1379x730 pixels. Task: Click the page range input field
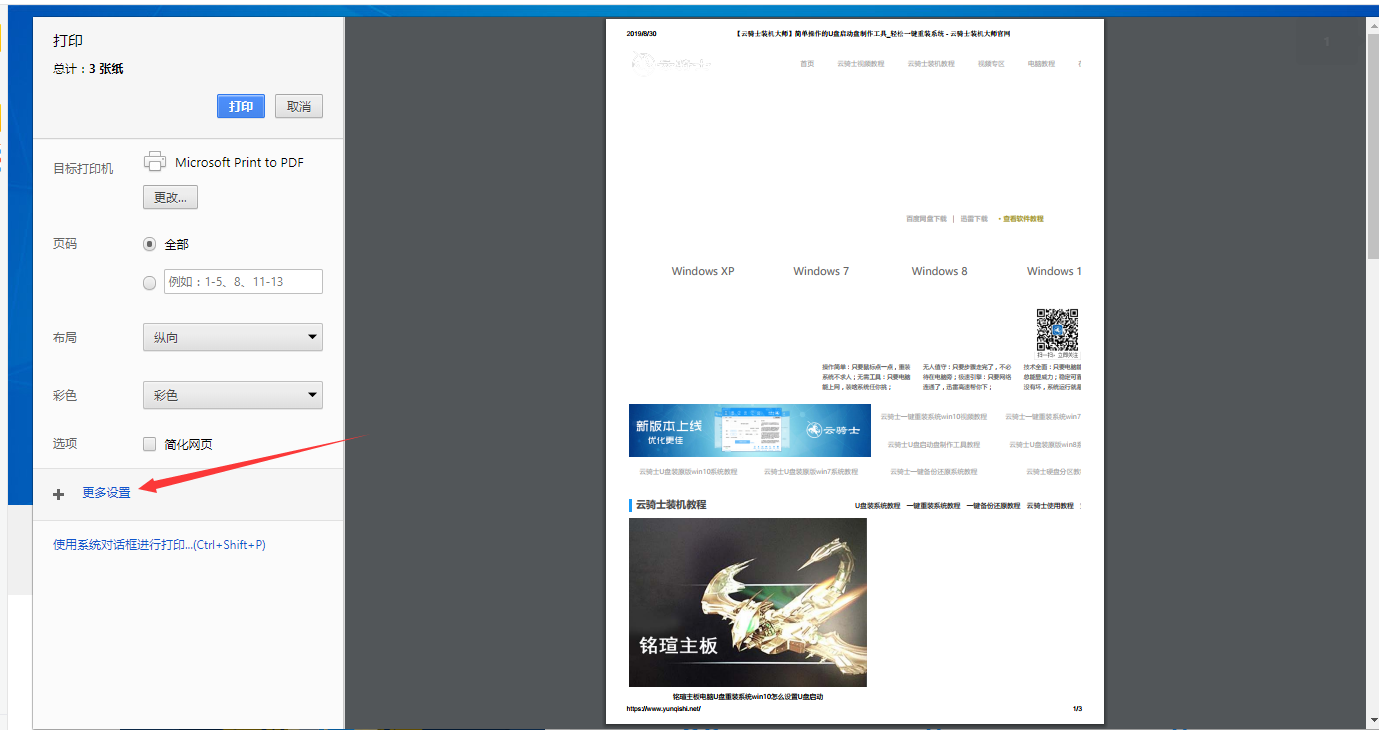click(243, 282)
